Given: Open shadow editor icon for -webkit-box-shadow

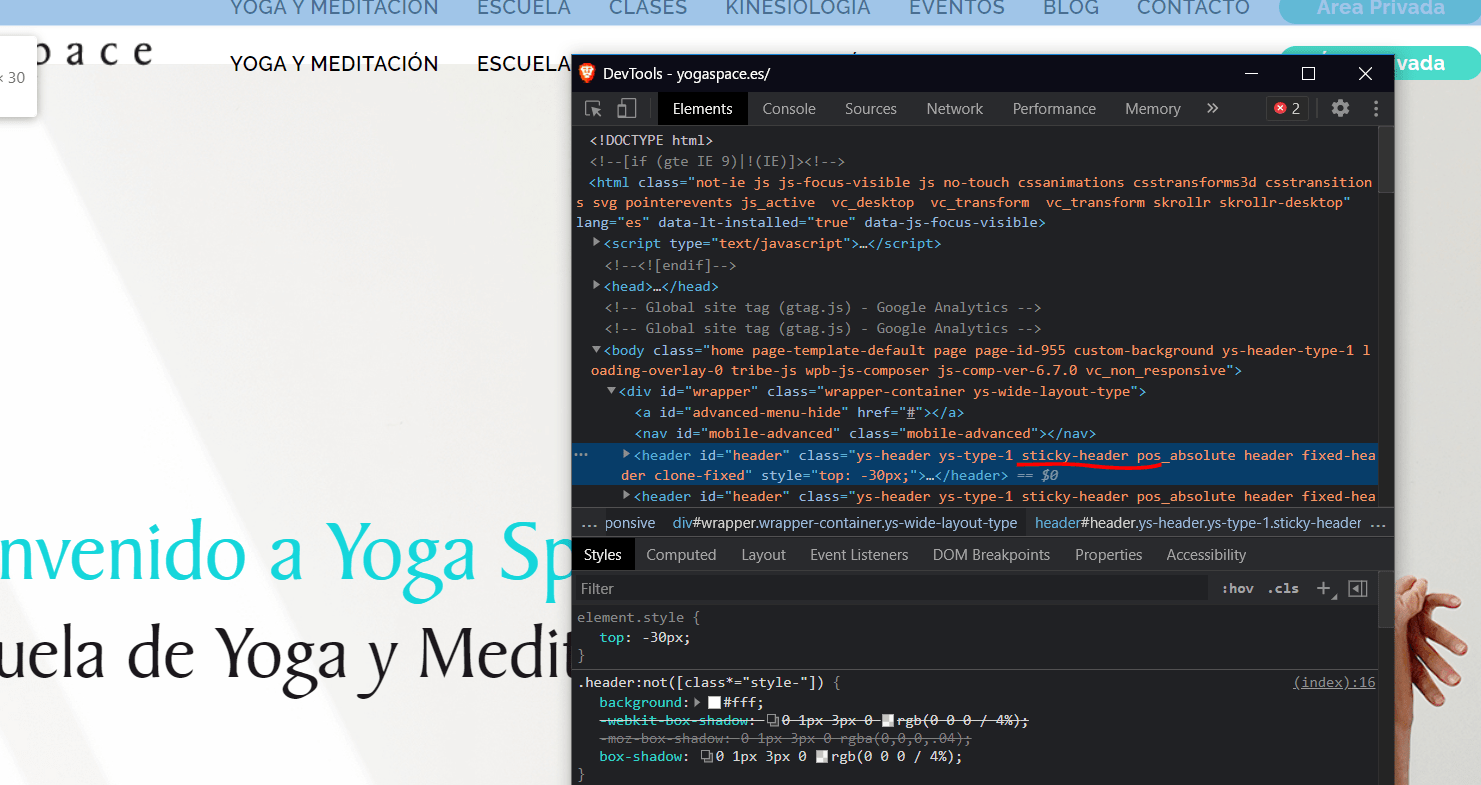Looking at the screenshot, I should [773, 720].
